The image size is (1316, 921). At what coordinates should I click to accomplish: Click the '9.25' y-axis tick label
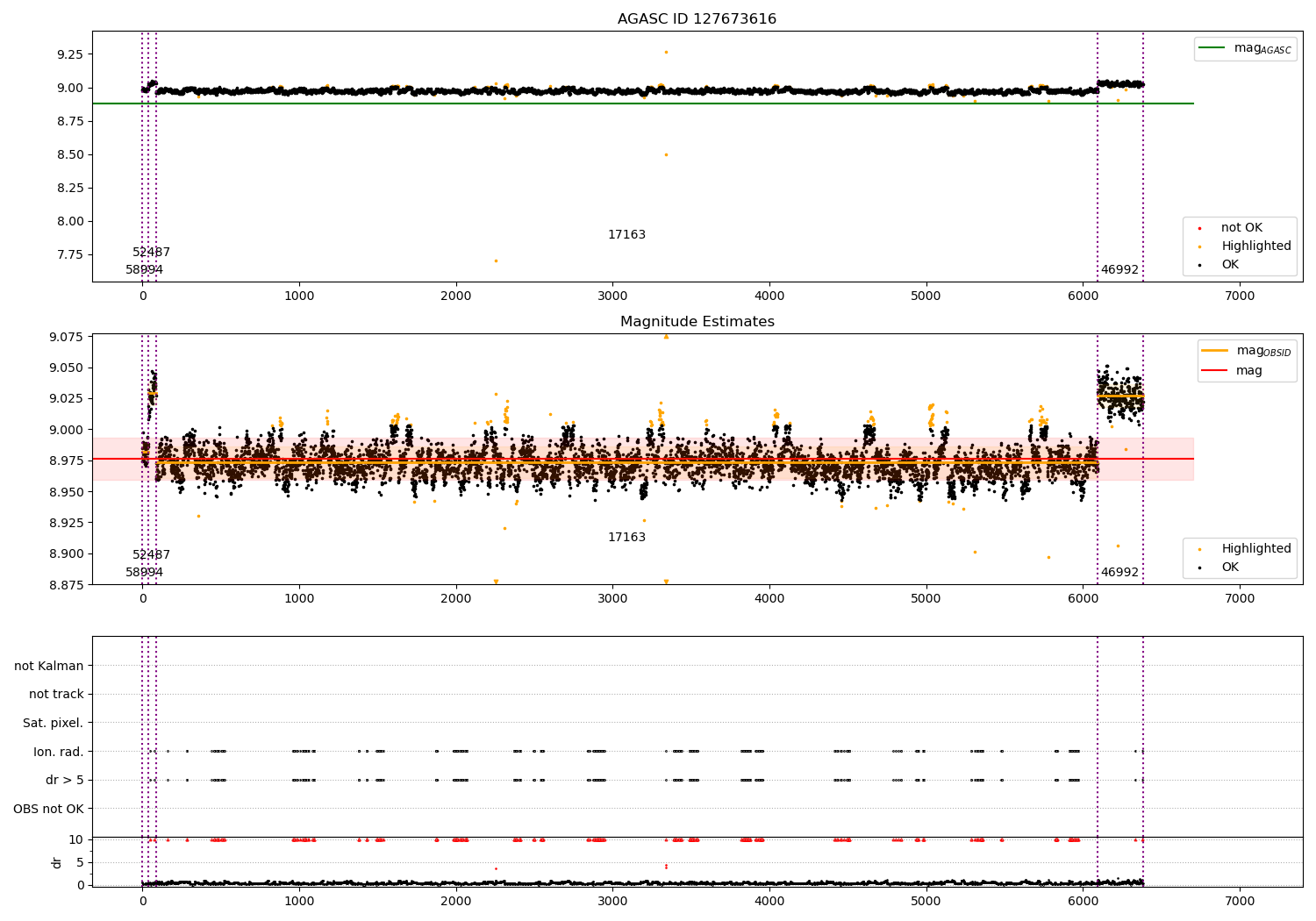click(x=70, y=54)
